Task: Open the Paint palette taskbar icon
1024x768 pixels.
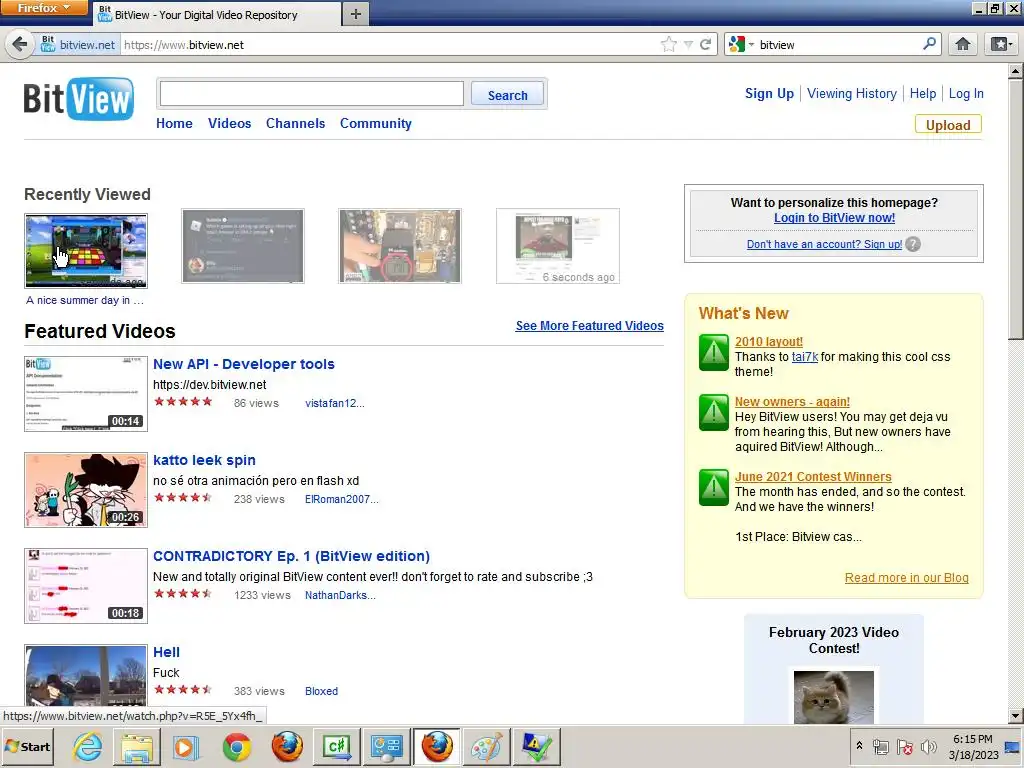Action: click(487, 746)
